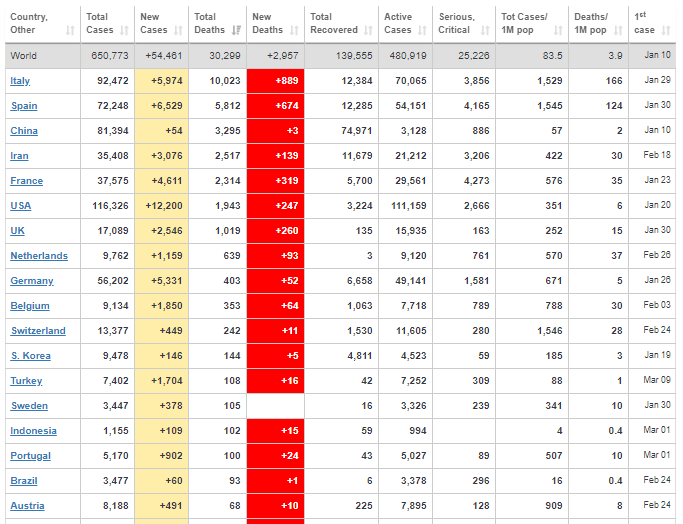The width and height of the screenshot is (683, 524).
Task: Select Turkey first case Mar 09
Action: (657, 380)
